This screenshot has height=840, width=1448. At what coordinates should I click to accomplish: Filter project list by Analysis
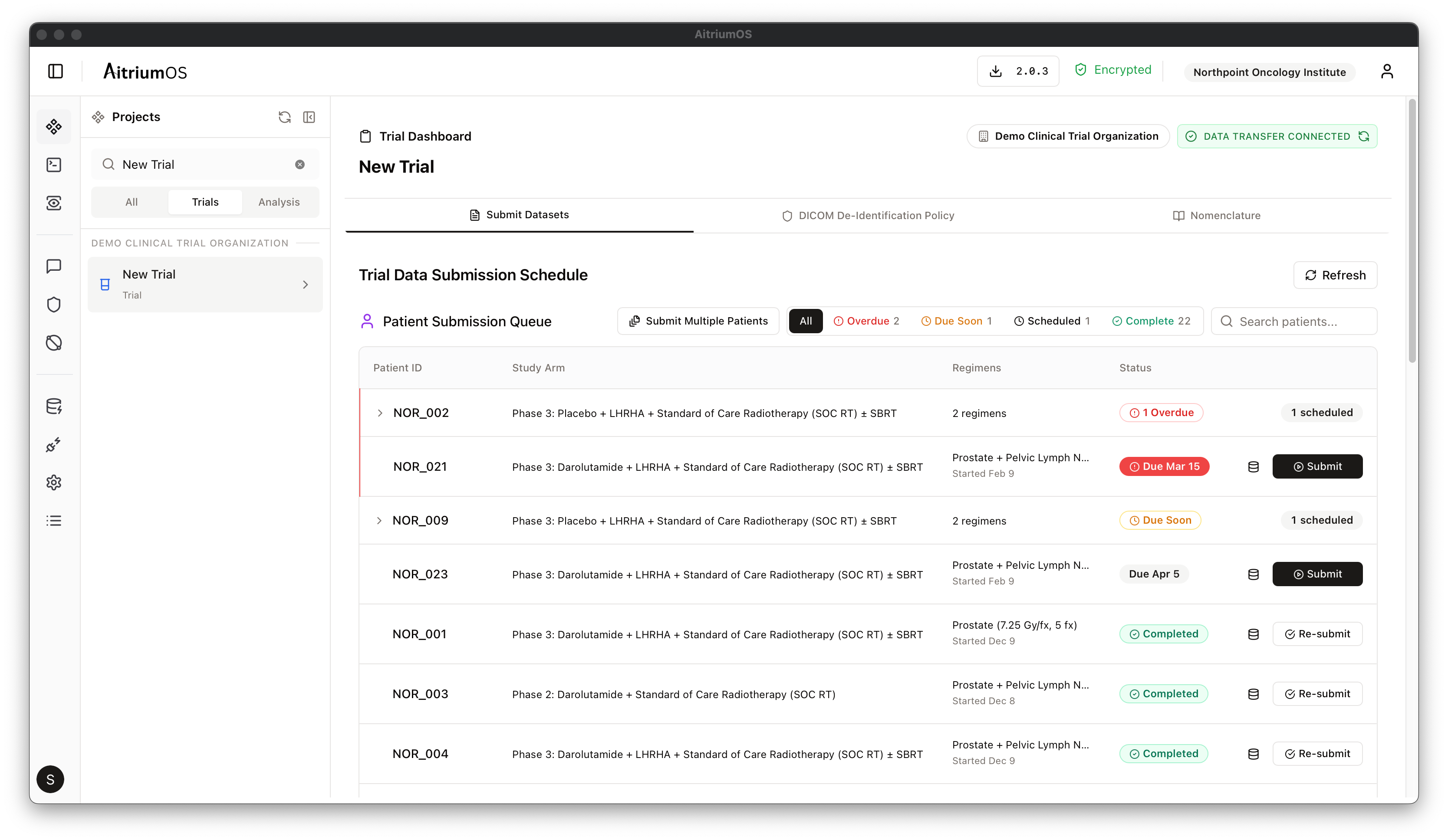[279, 202]
